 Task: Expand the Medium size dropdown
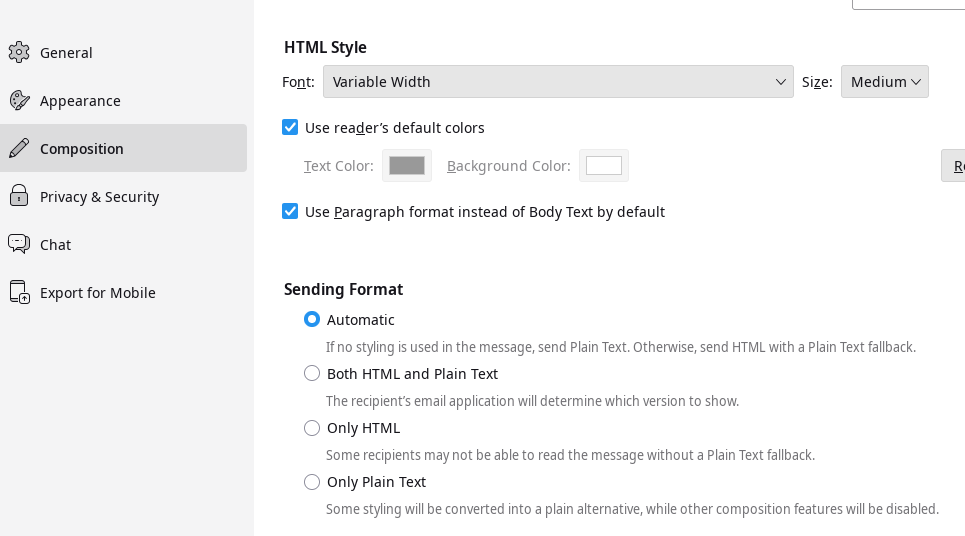point(884,82)
